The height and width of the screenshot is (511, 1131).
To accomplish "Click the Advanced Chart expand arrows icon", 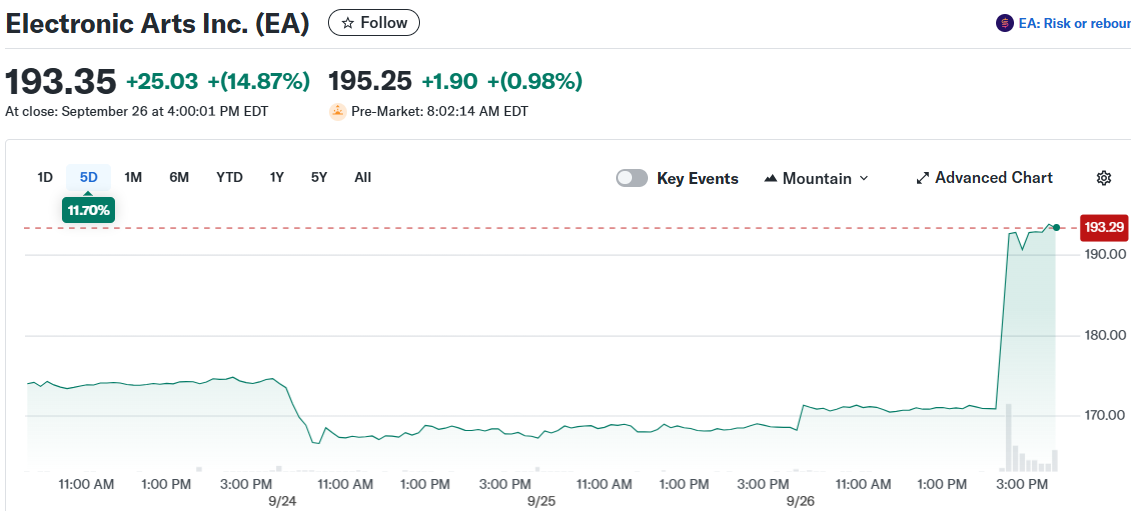I will pyautogui.click(x=923, y=178).
